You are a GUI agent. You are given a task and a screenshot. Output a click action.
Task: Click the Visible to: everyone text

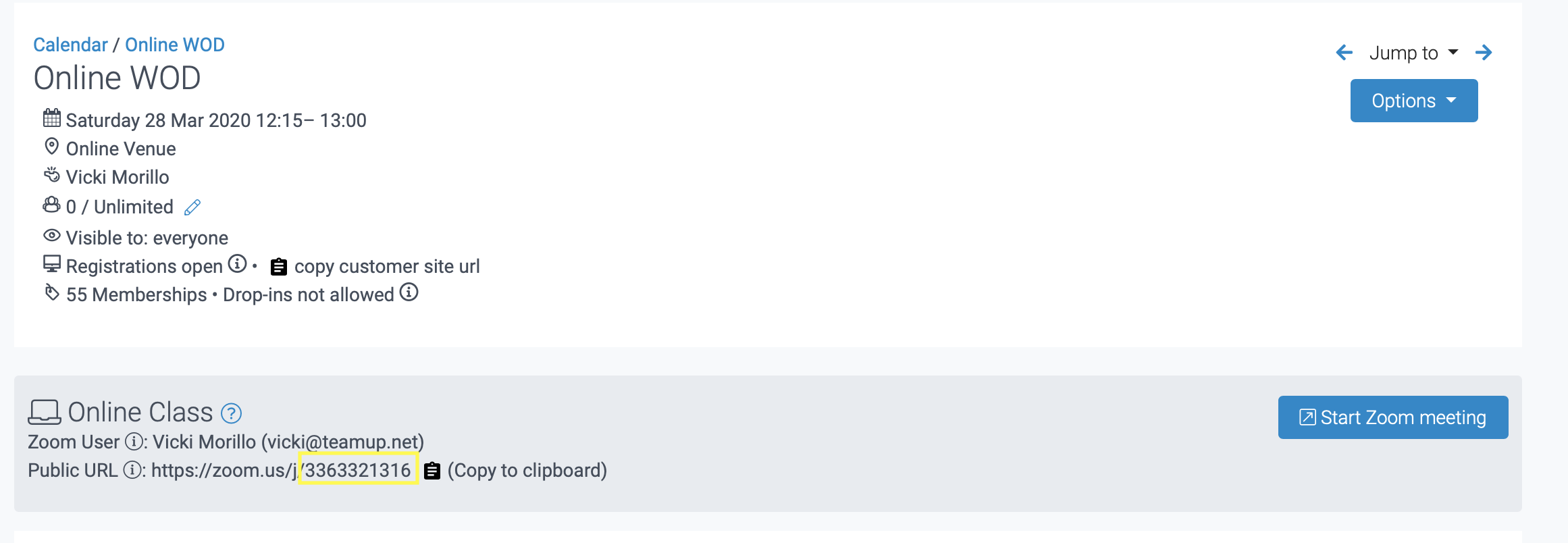point(147,238)
